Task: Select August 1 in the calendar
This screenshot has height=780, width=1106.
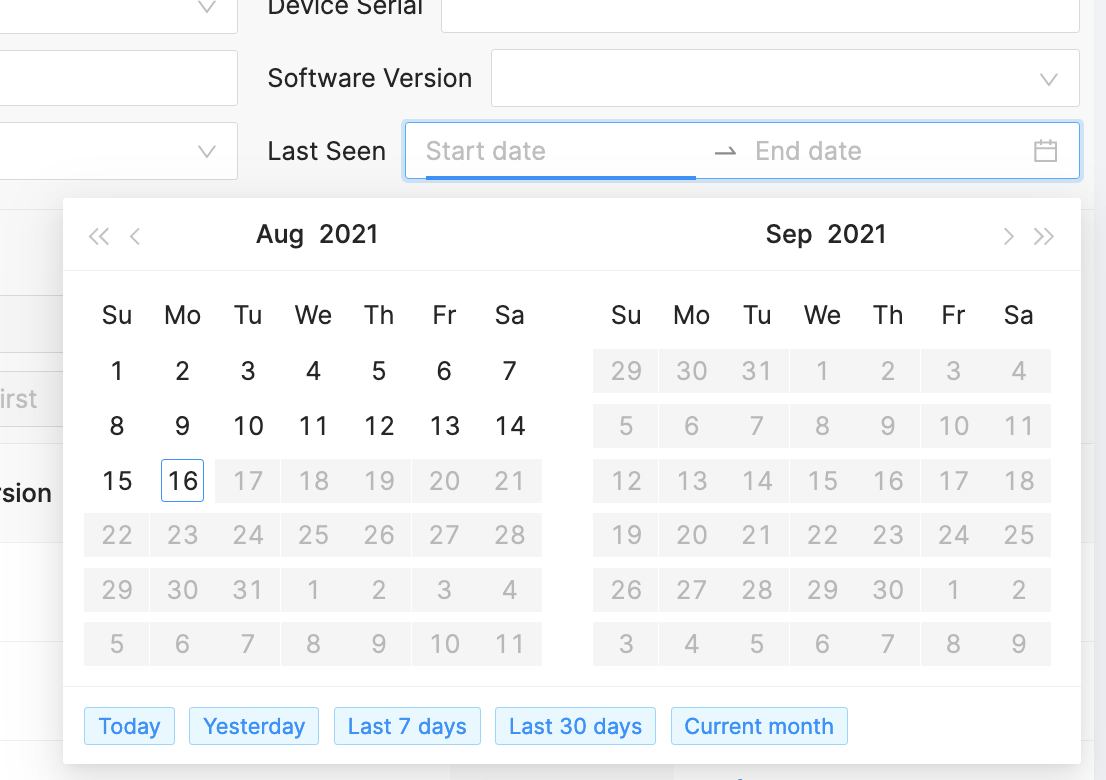Action: [x=117, y=372]
